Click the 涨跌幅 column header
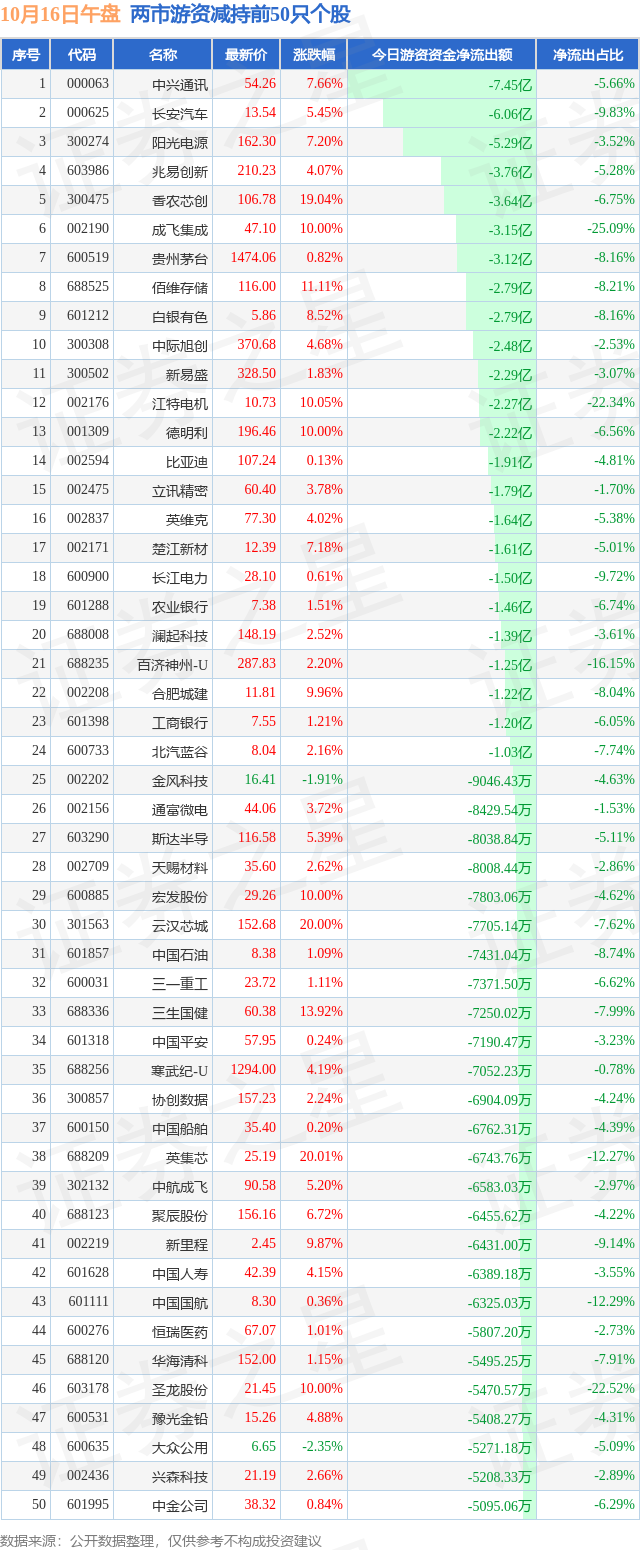Screen dimensions: 640x1550 (x=313, y=55)
